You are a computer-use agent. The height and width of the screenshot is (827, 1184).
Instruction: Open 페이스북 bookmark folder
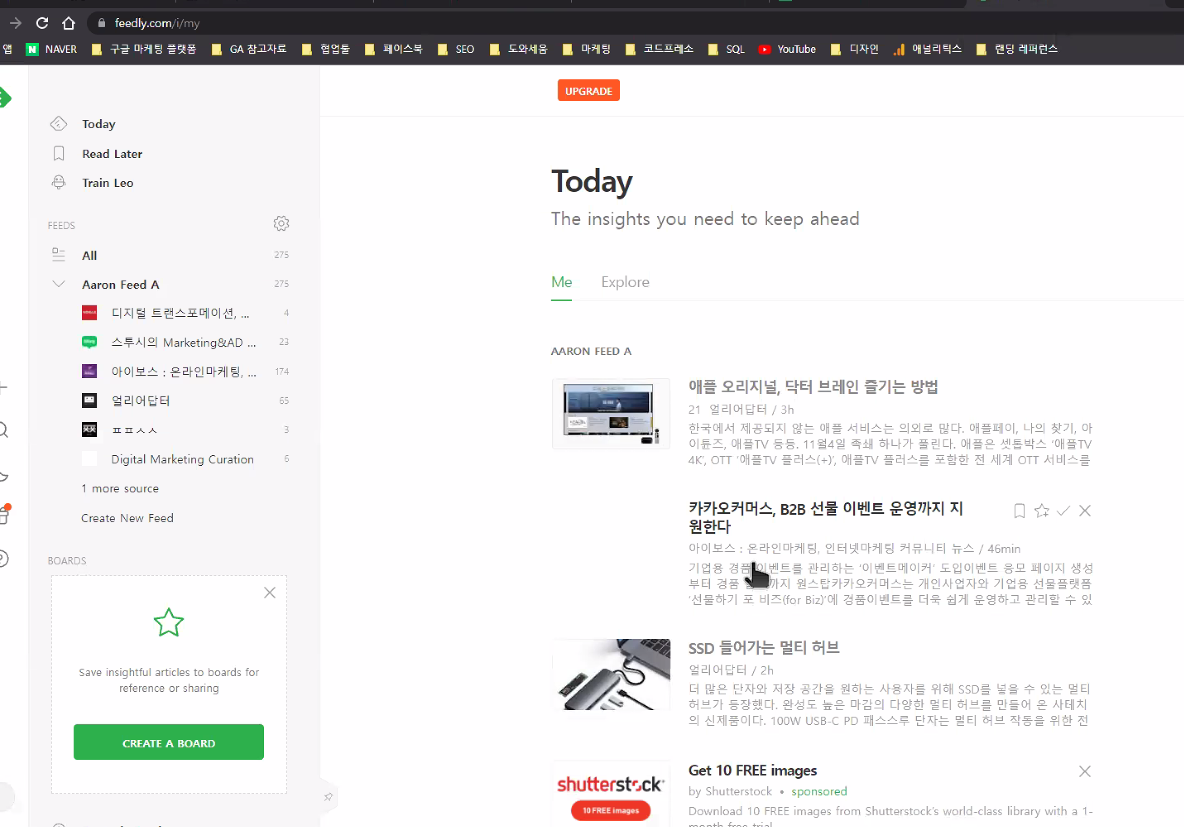tap(393, 49)
